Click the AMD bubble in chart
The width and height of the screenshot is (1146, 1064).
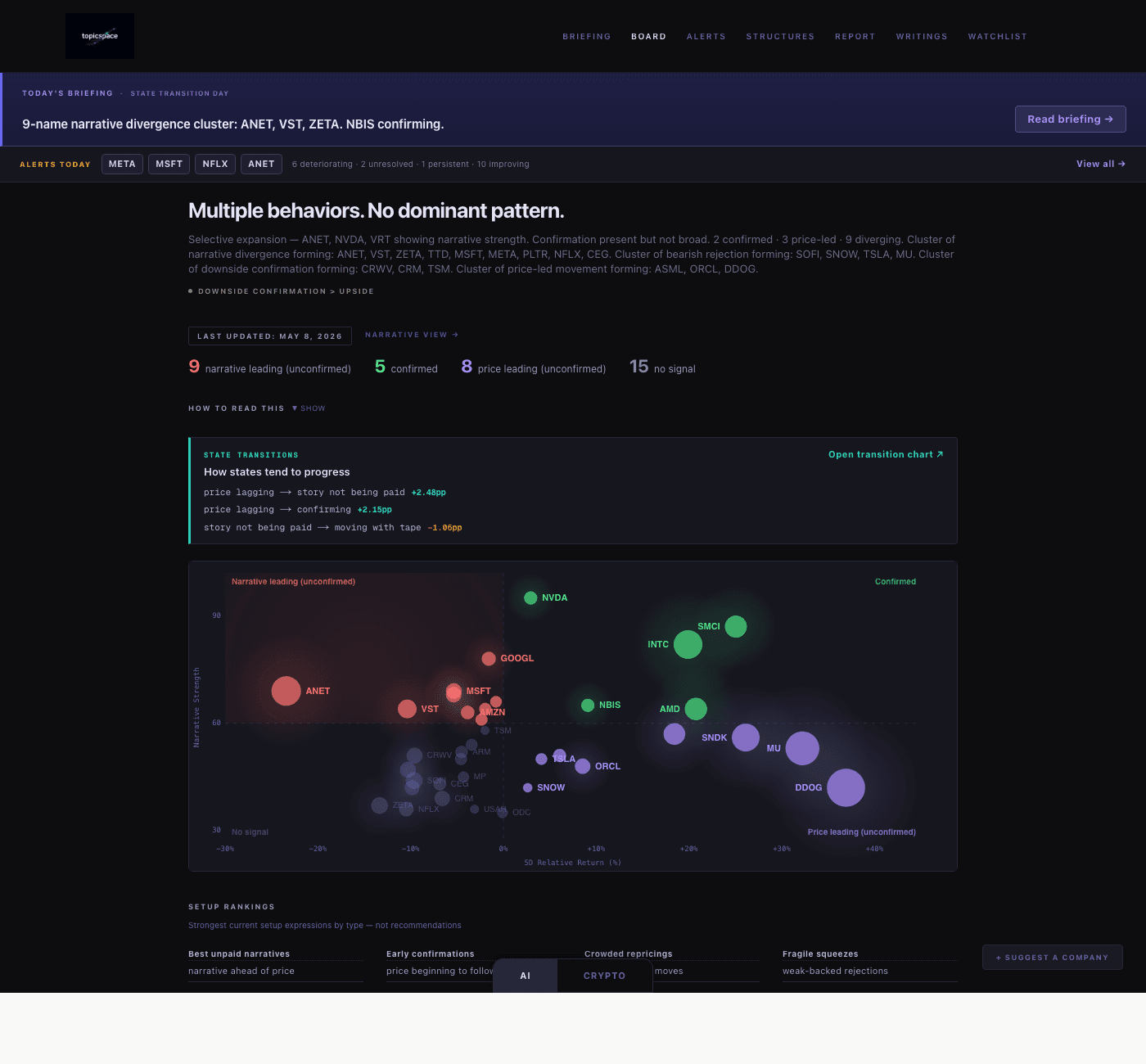(696, 709)
